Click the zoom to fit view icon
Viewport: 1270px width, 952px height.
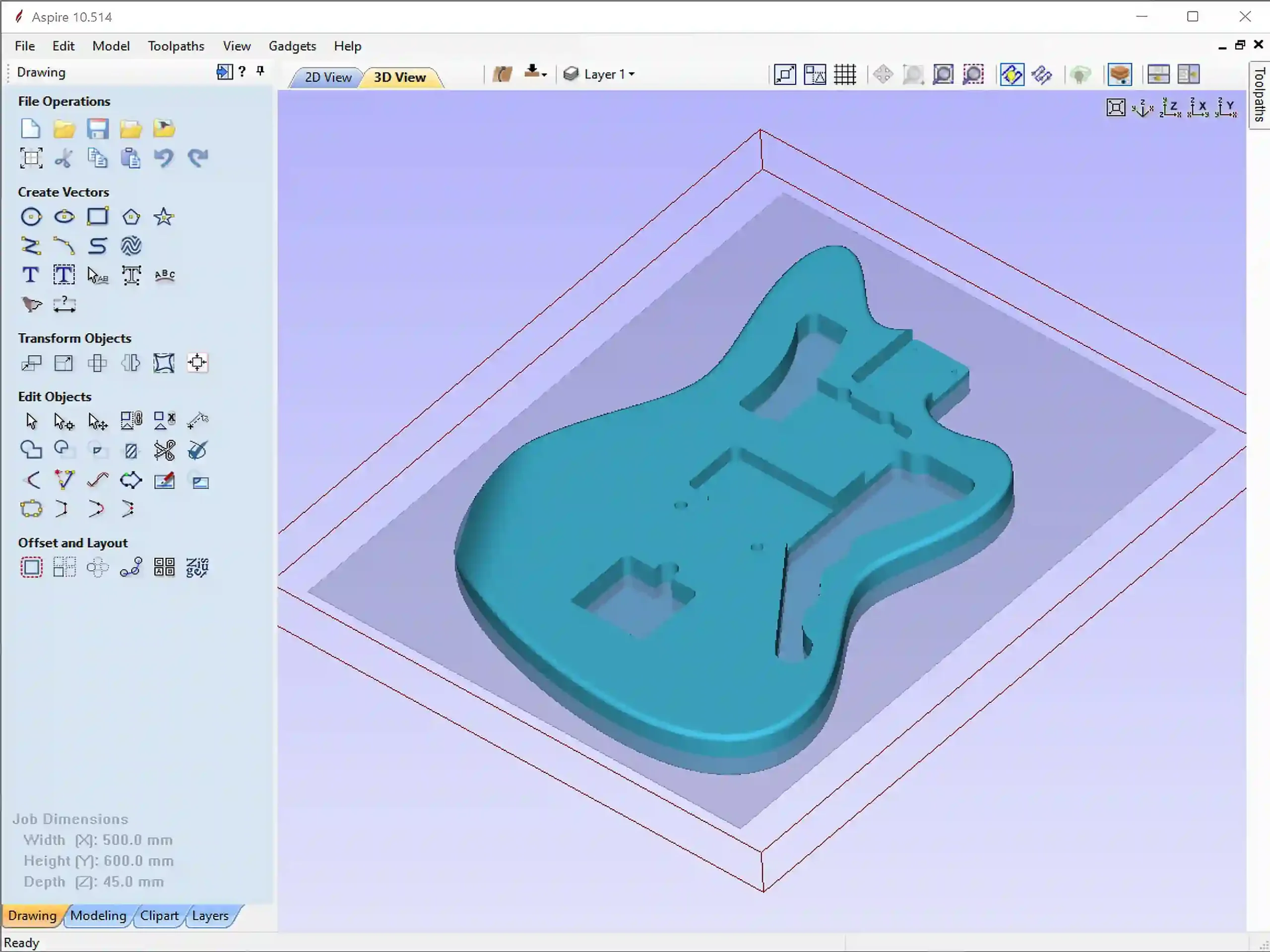[1116, 108]
